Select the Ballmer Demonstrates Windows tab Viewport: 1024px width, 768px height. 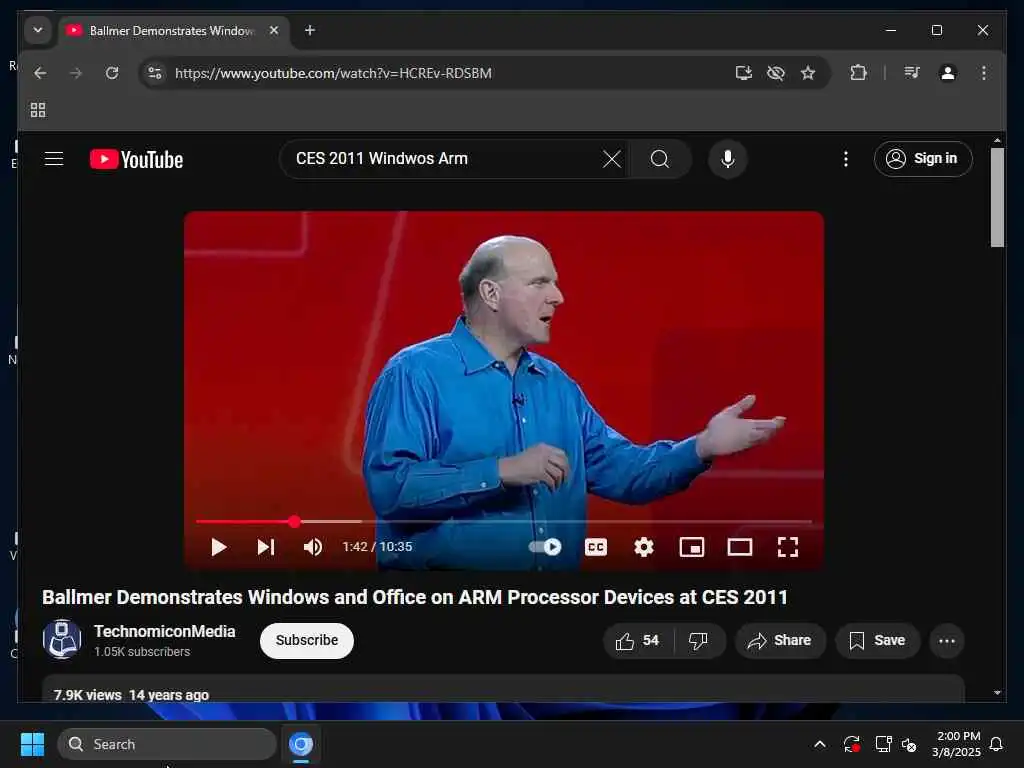173,31
